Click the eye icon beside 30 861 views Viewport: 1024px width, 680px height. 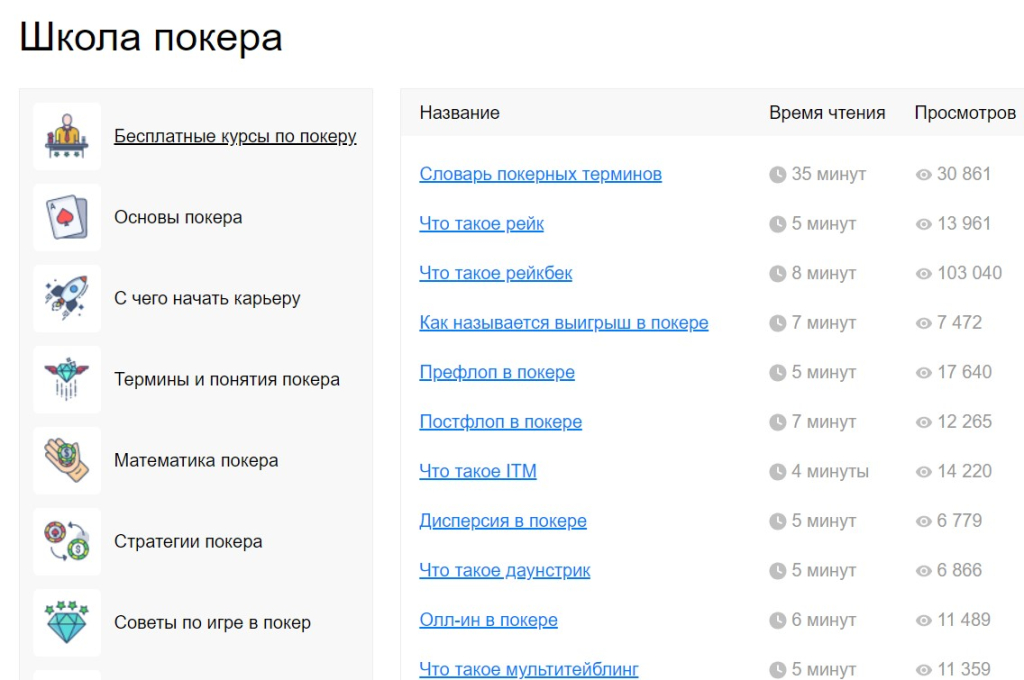(923, 174)
